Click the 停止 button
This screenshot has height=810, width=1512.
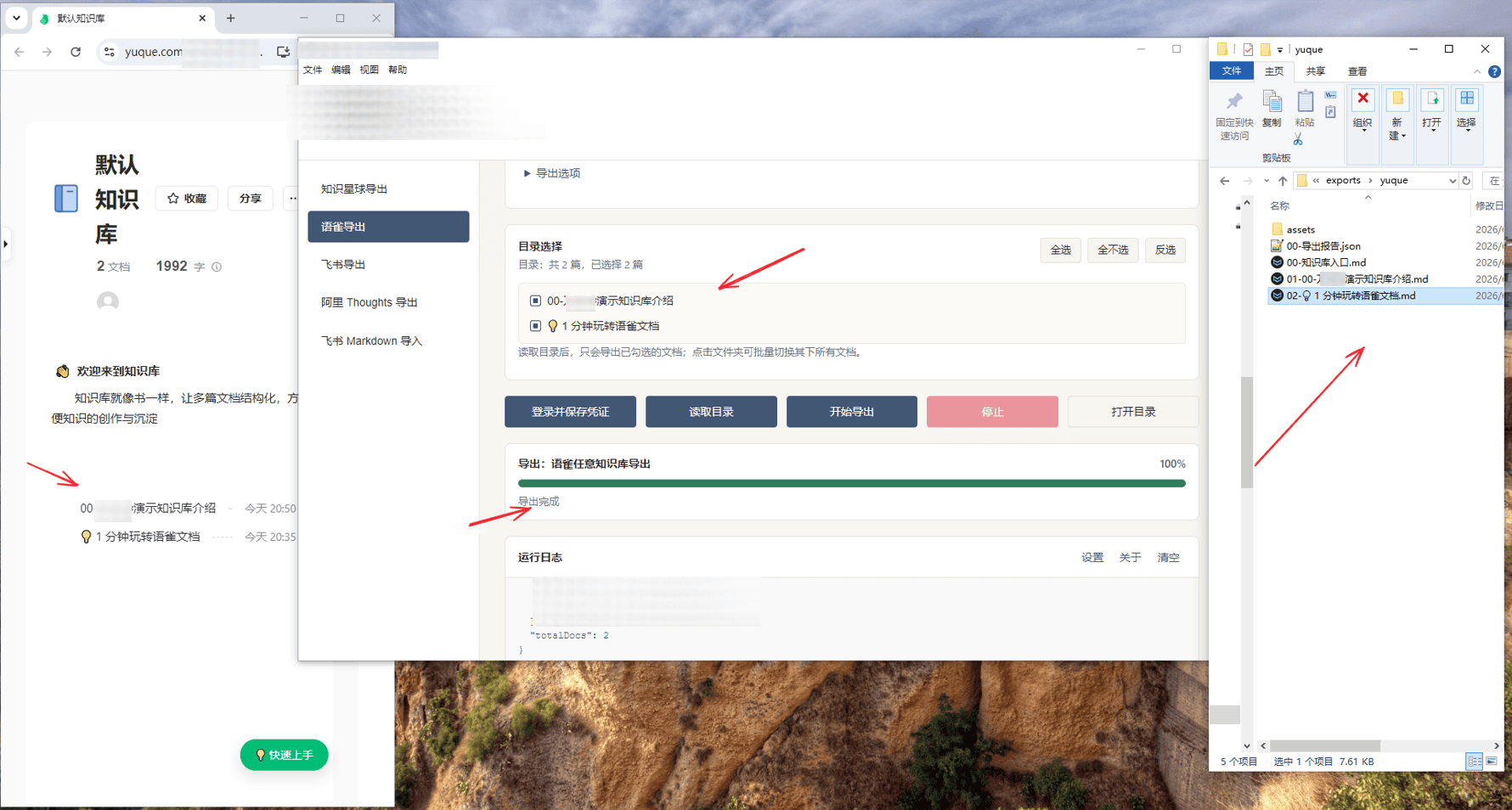(x=992, y=412)
